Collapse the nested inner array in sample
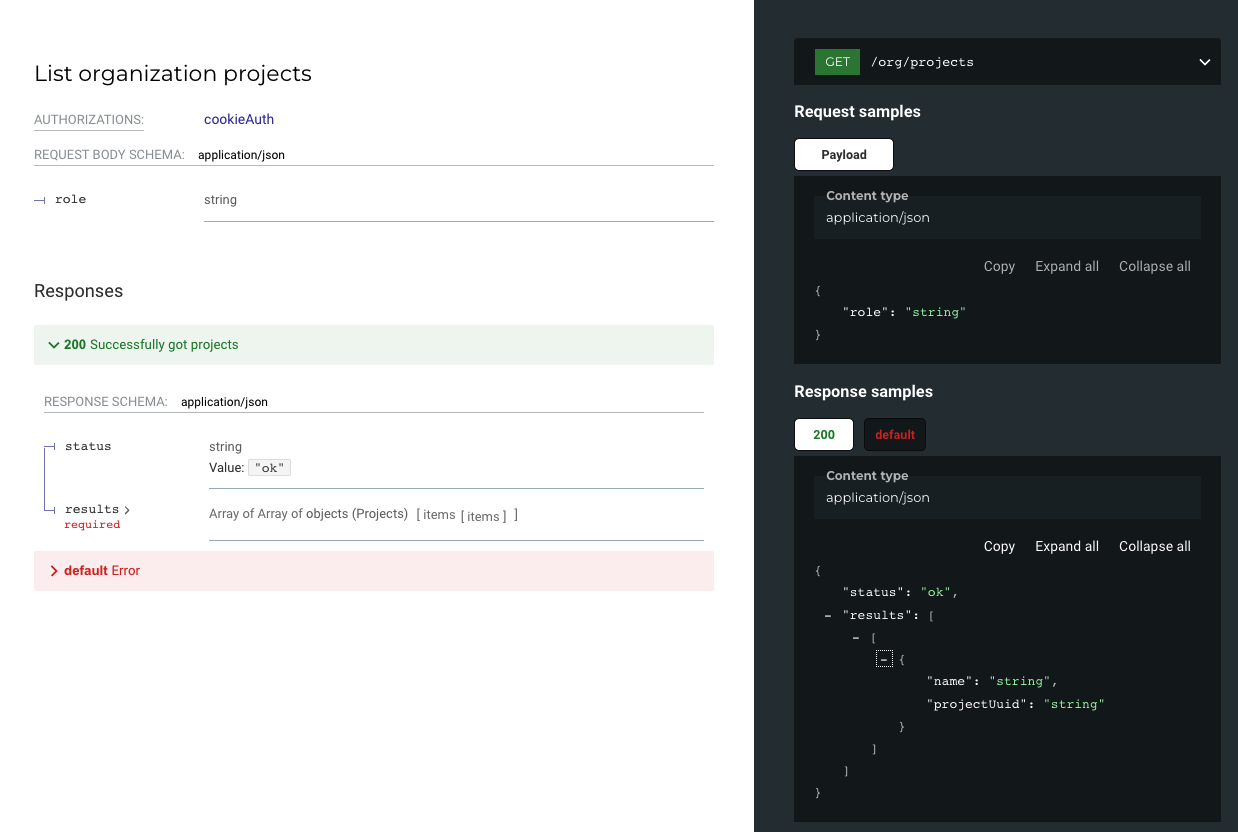Image resolution: width=1238 pixels, height=832 pixels. (x=856, y=638)
